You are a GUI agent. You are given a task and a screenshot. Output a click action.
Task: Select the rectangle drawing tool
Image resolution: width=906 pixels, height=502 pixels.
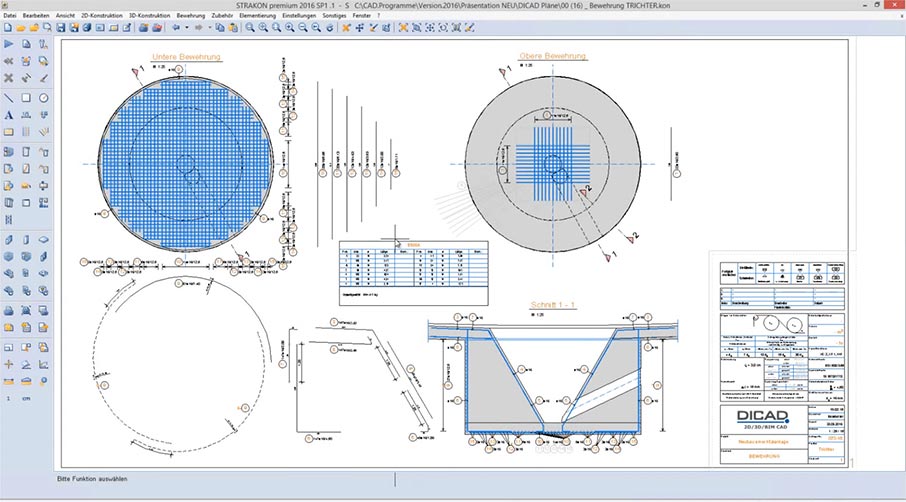pyautogui.click(x=26, y=98)
